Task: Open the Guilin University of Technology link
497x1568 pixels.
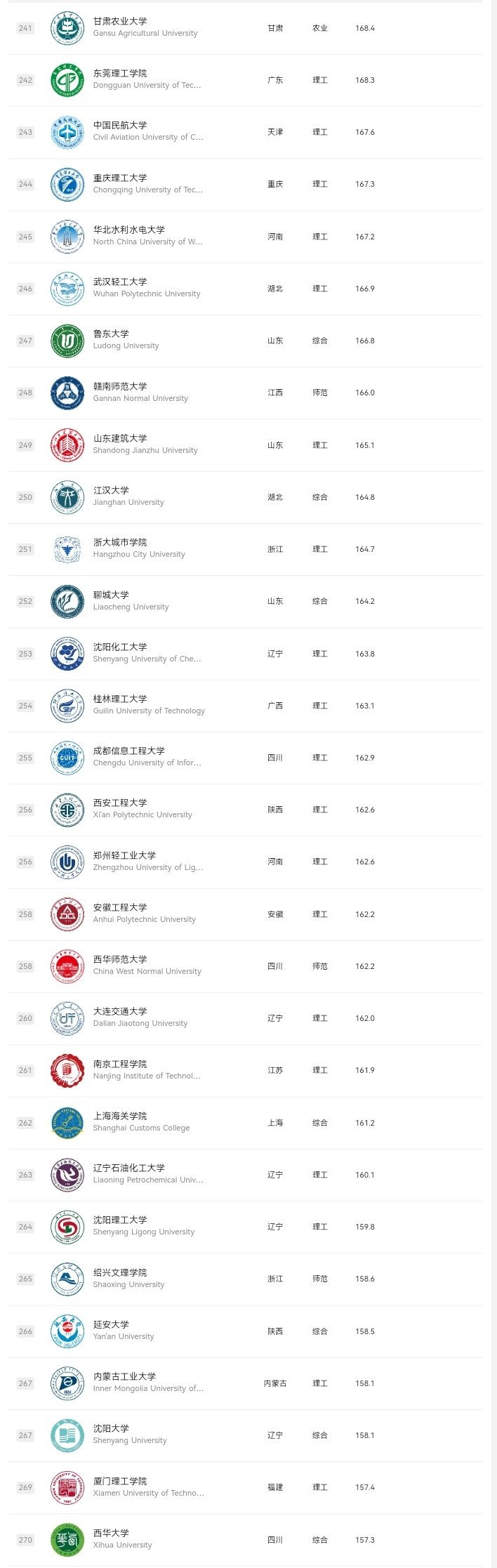Action: pos(149,711)
